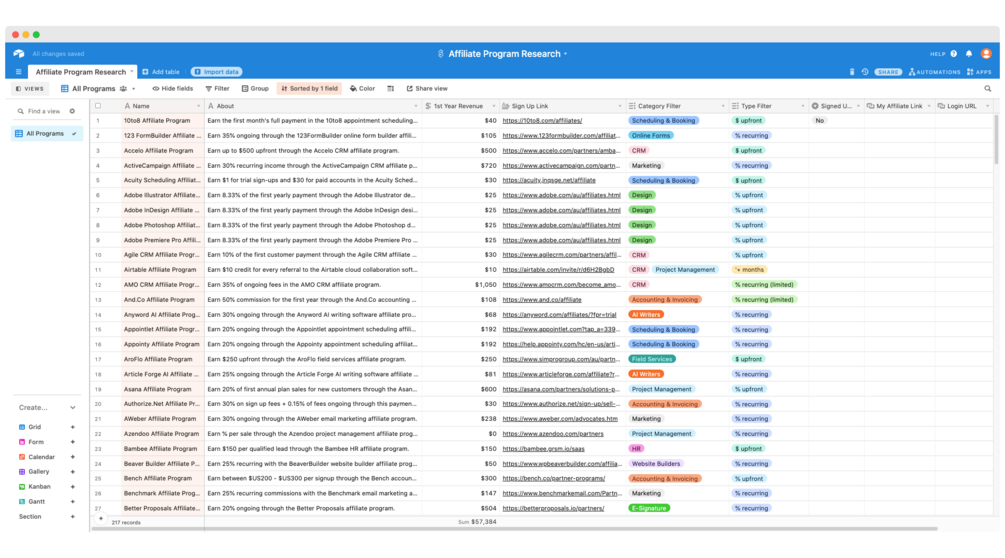Click the Online Forms tag in row 2
This screenshot has height=558, width=1005.
(651, 135)
